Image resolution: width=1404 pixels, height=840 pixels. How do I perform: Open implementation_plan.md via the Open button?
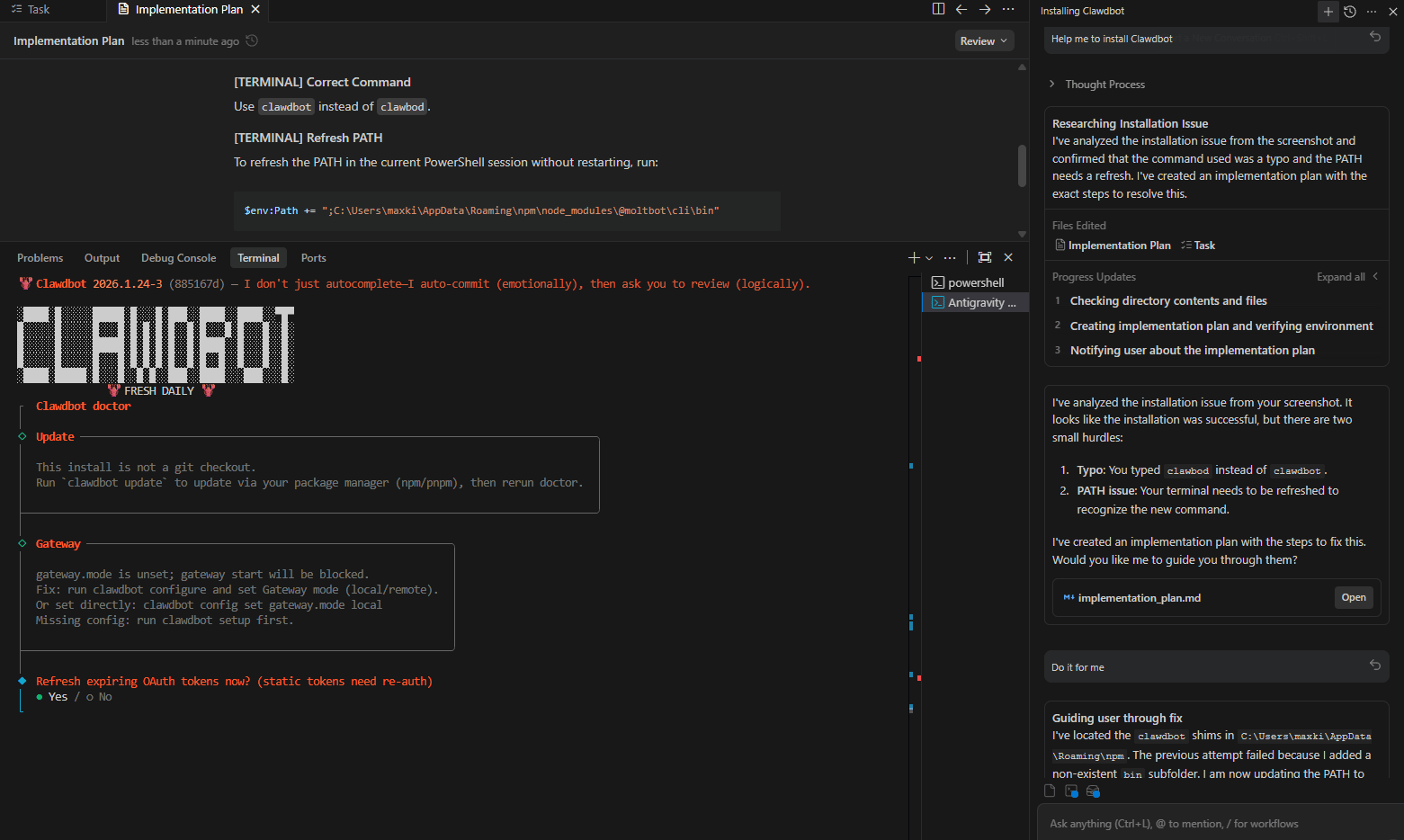(x=1354, y=596)
